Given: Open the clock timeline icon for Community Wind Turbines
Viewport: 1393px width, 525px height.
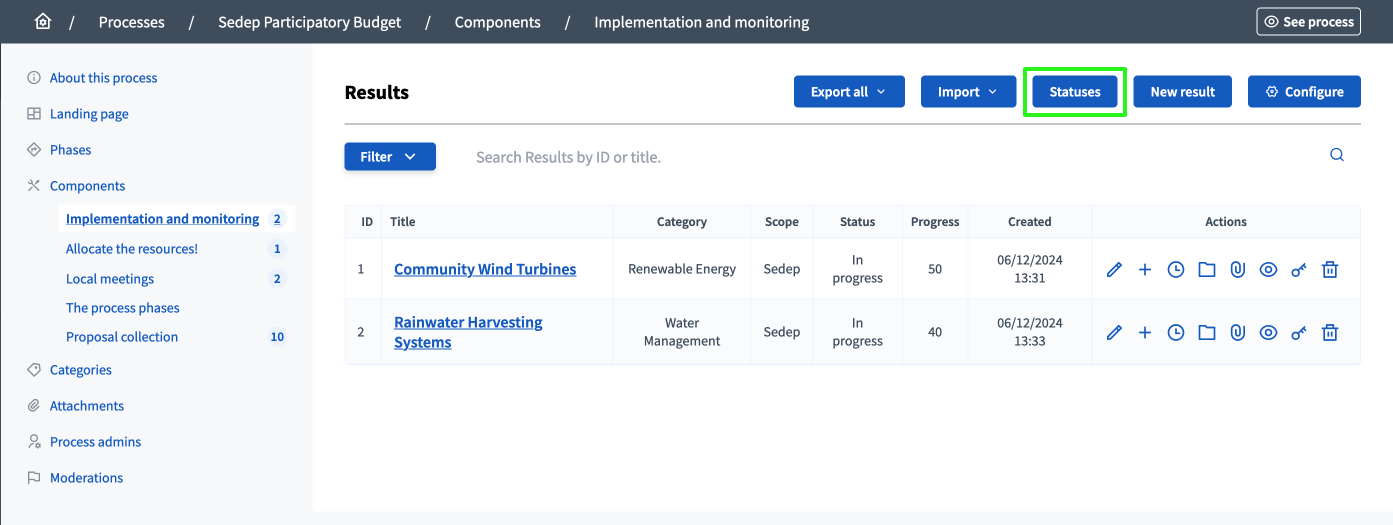Looking at the screenshot, I should pos(1176,269).
